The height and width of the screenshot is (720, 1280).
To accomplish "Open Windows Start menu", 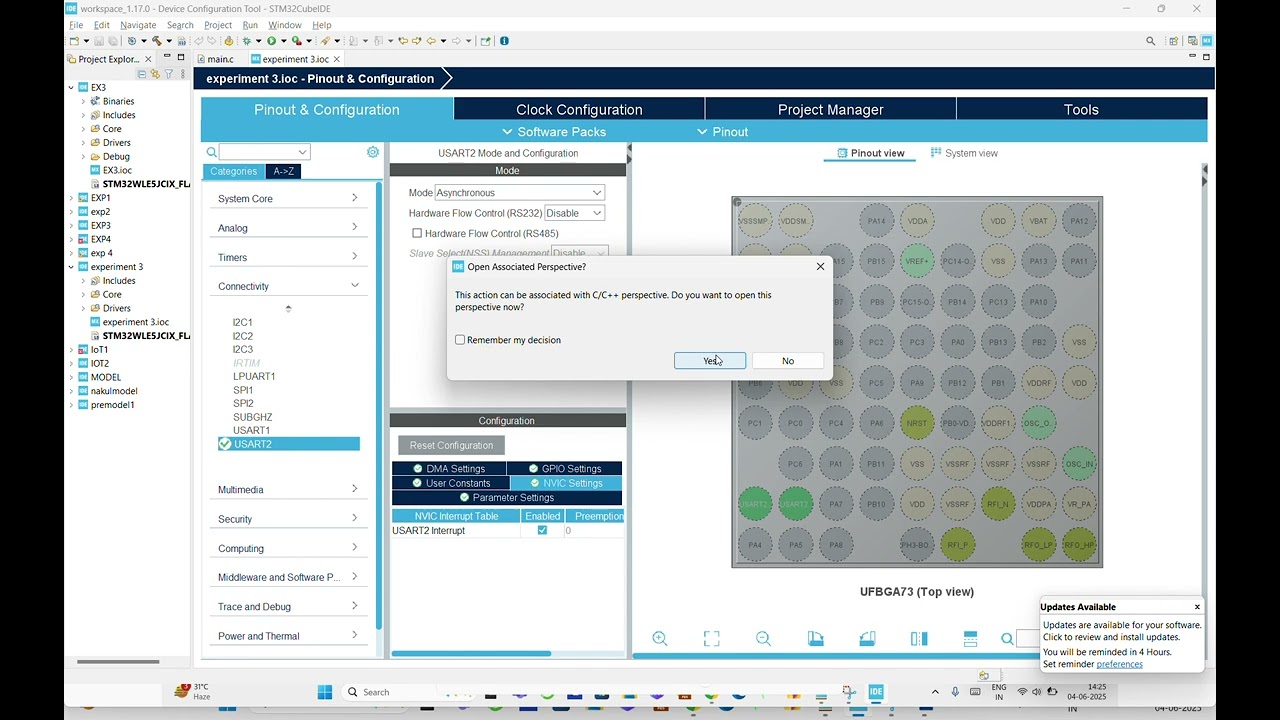I will (325, 692).
